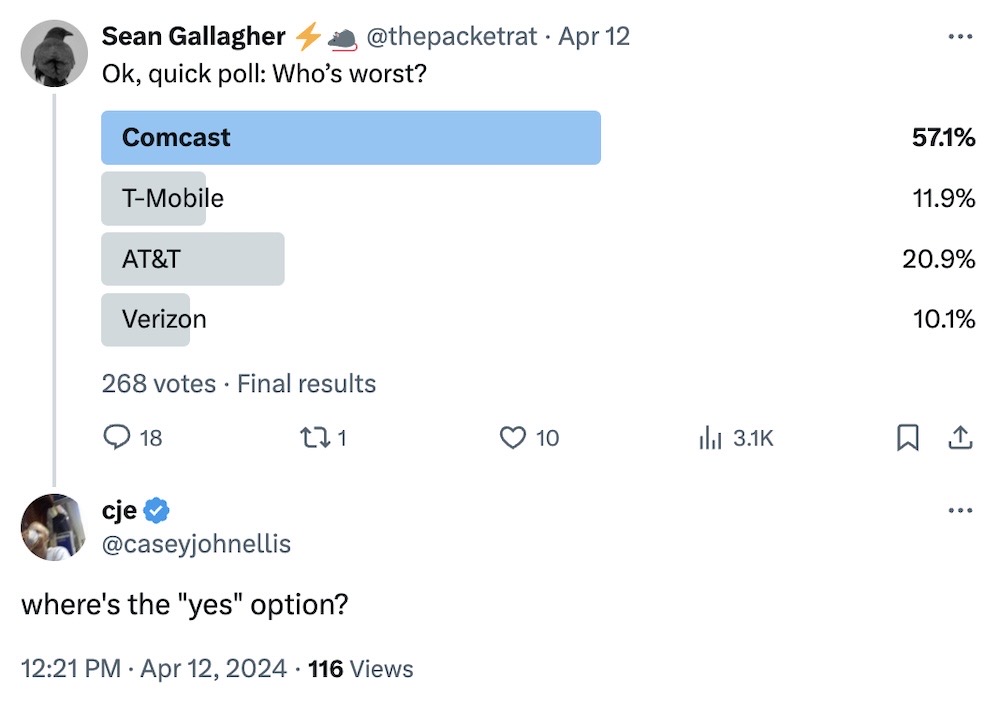
Task: Expand options for the AT&T poll row
Action: pos(192,259)
